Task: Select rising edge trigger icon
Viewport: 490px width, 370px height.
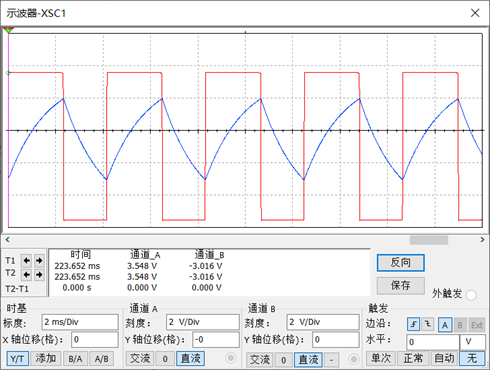Action: (413, 324)
